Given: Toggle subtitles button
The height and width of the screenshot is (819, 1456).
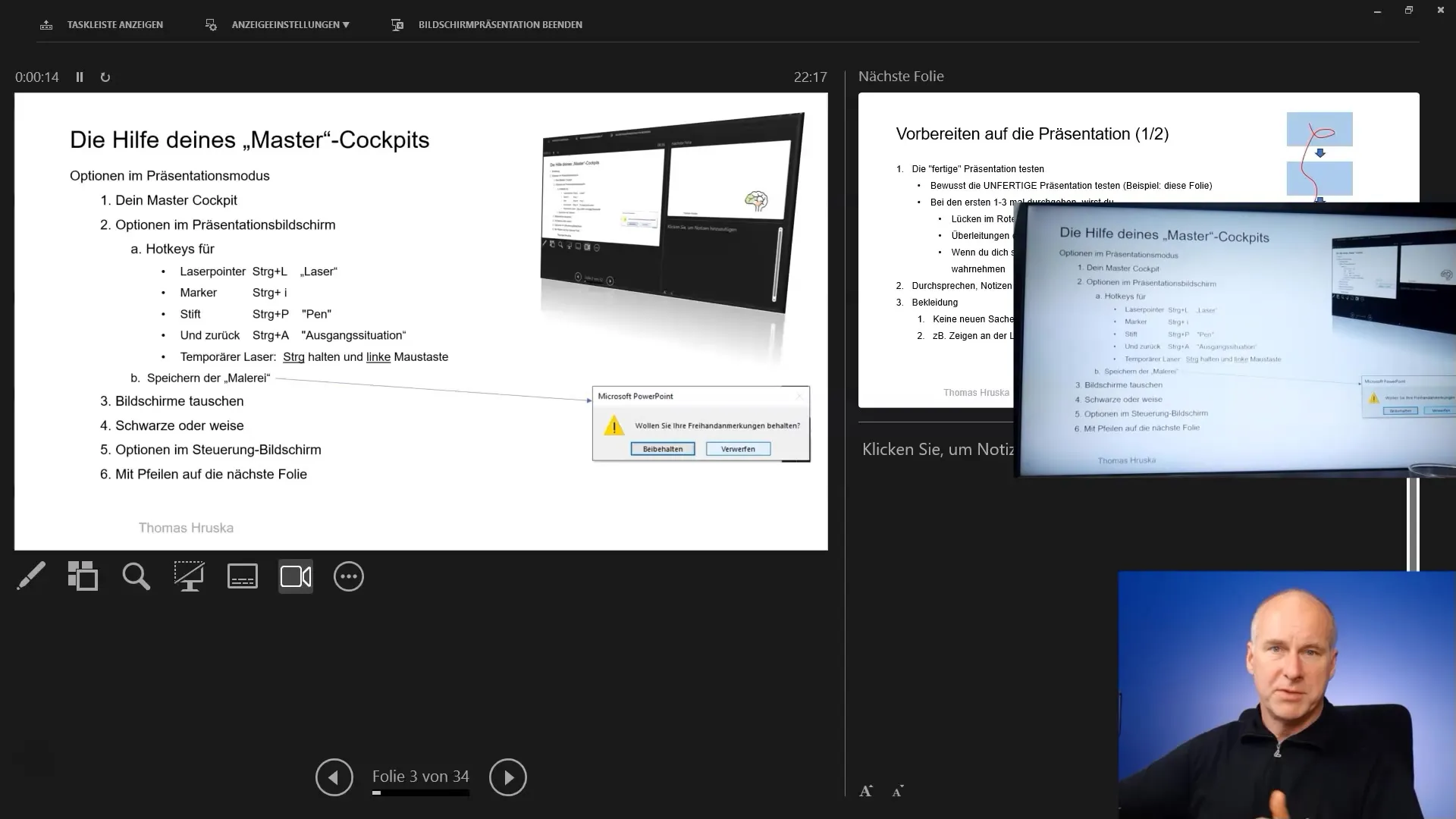Looking at the screenshot, I should pos(243,576).
